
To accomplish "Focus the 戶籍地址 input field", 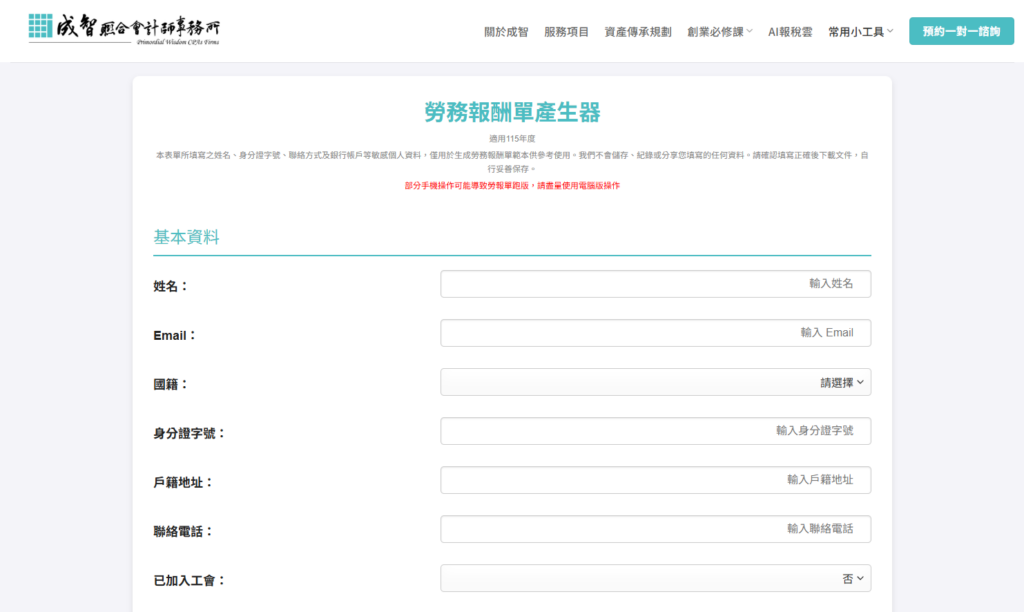I will [655, 480].
